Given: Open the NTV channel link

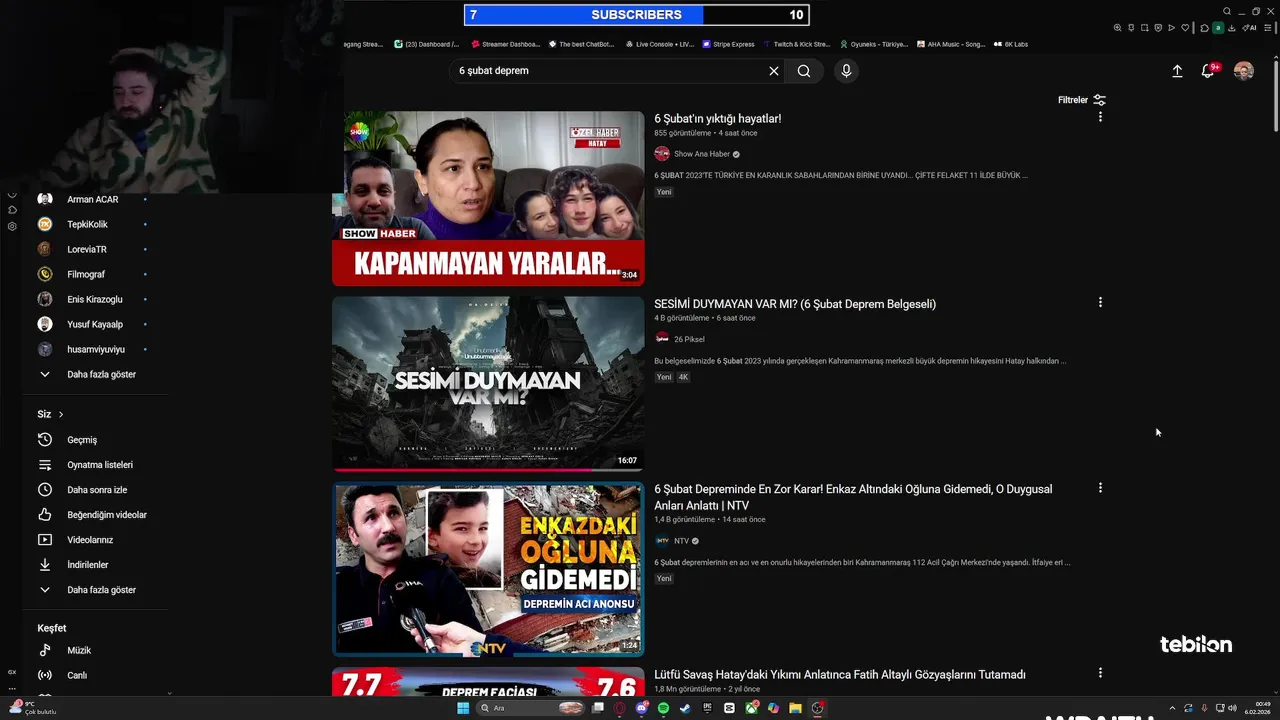Looking at the screenshot, I should click(x=681, y=541).
